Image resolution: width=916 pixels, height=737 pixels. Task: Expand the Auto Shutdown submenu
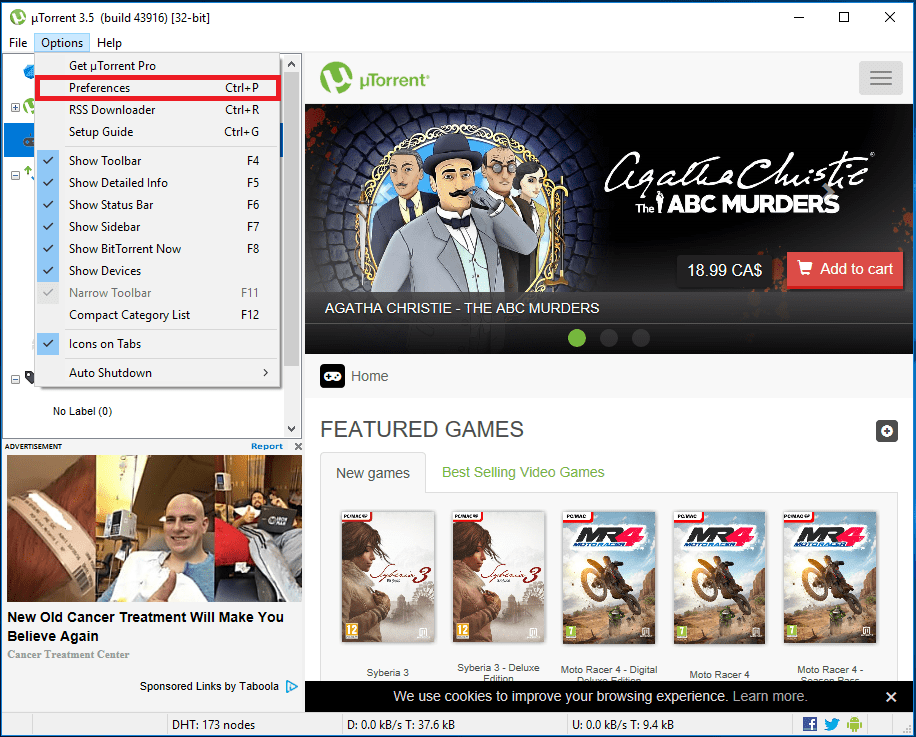tap(158, 373)
